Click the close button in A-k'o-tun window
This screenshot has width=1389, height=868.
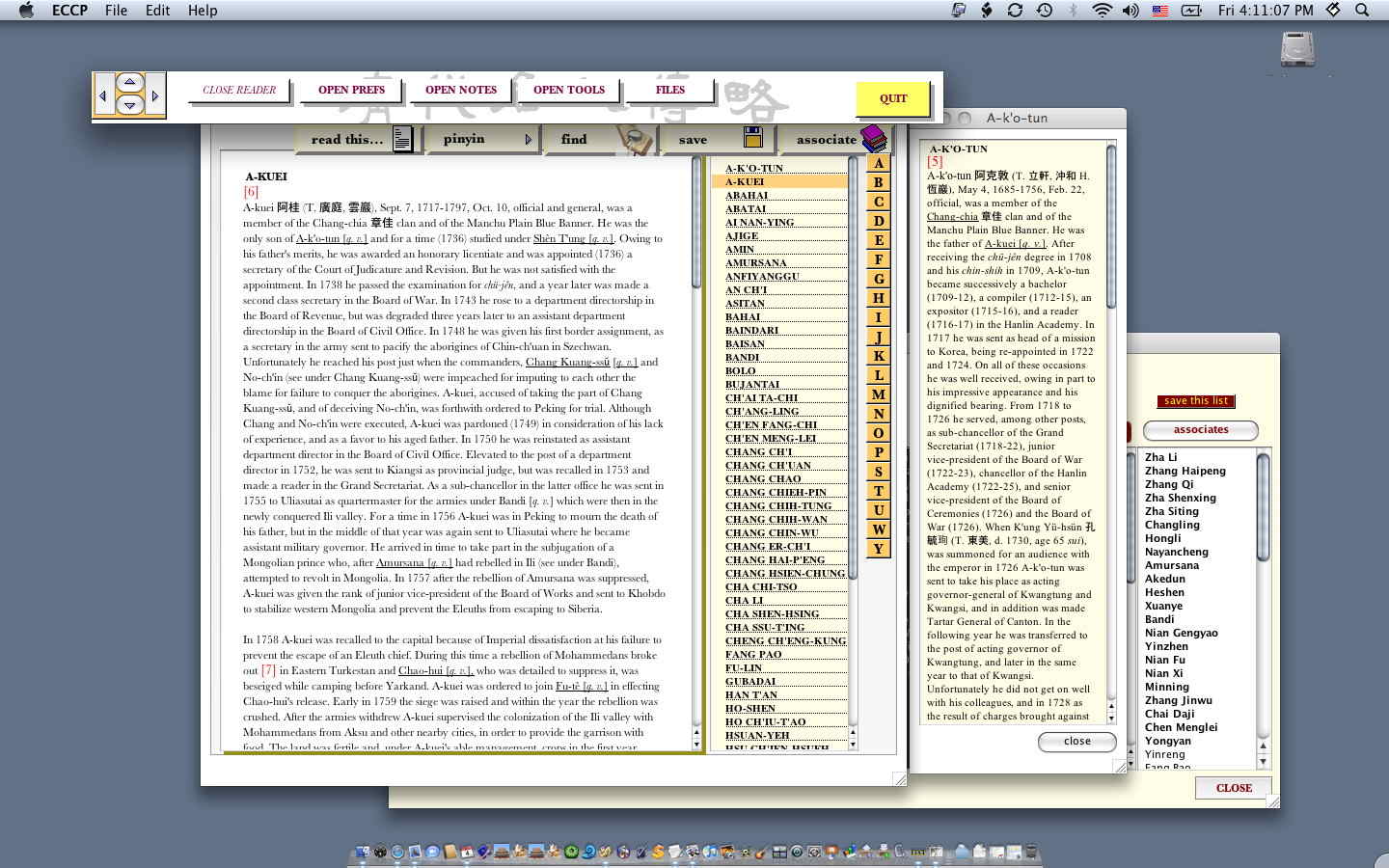[x=1077, y=742]
